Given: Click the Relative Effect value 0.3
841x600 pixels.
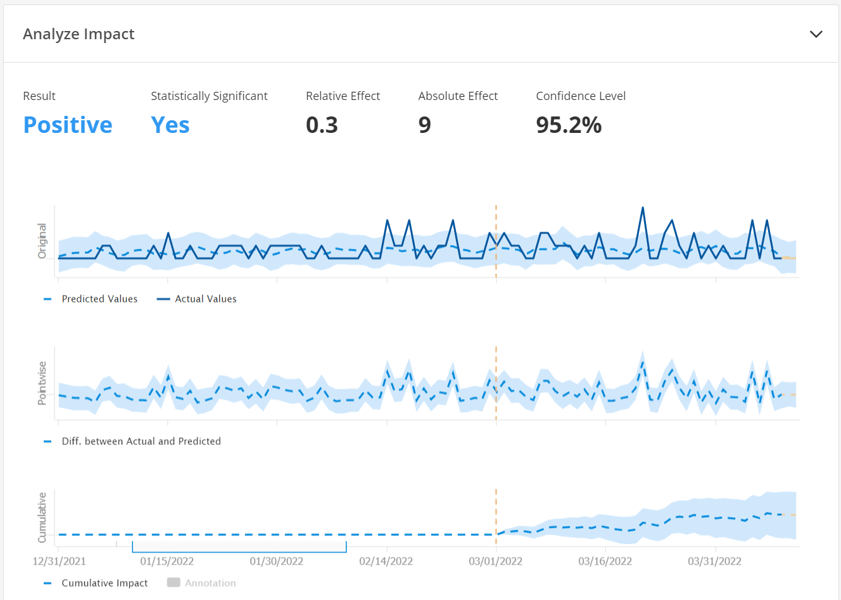Looking at the screenshot, I should (x=322, y=125).
